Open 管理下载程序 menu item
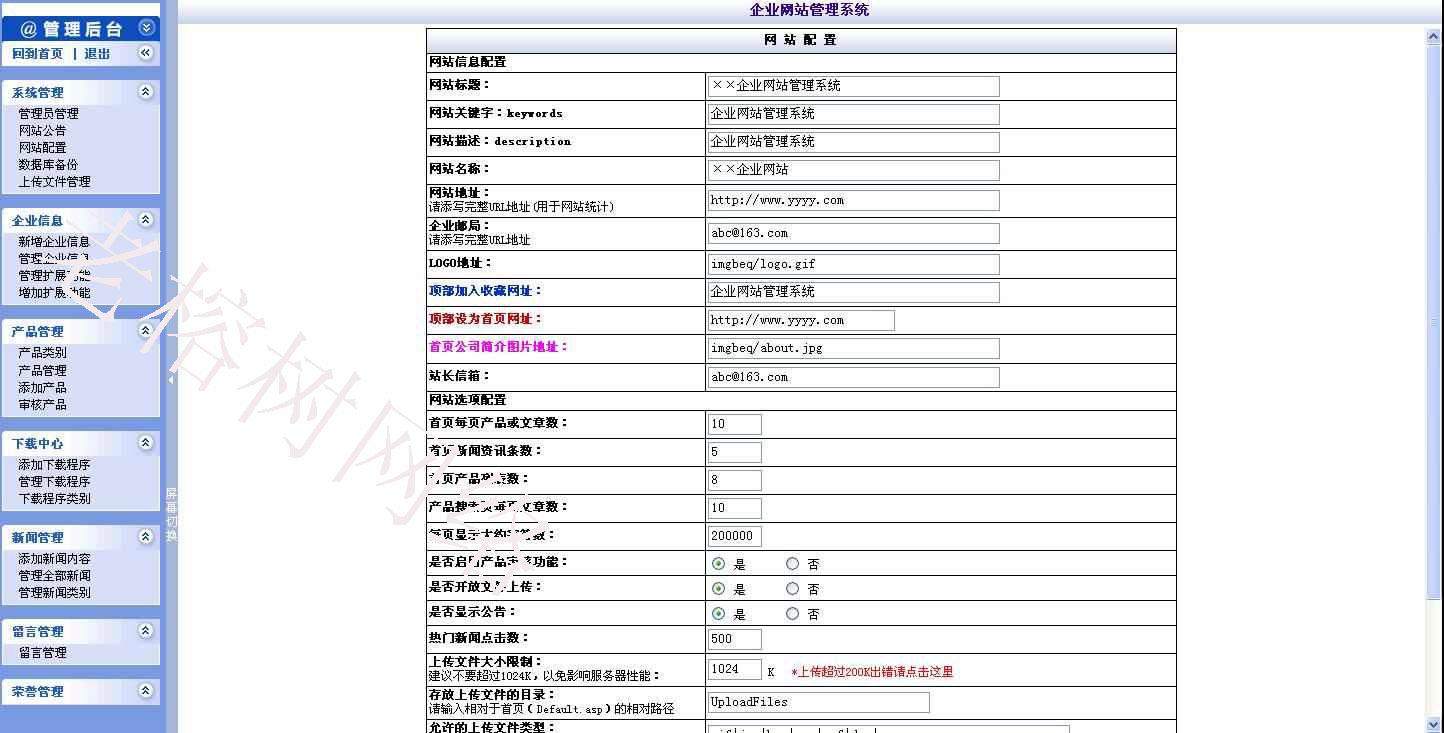 pyautogui.click(x=54, y=482)
